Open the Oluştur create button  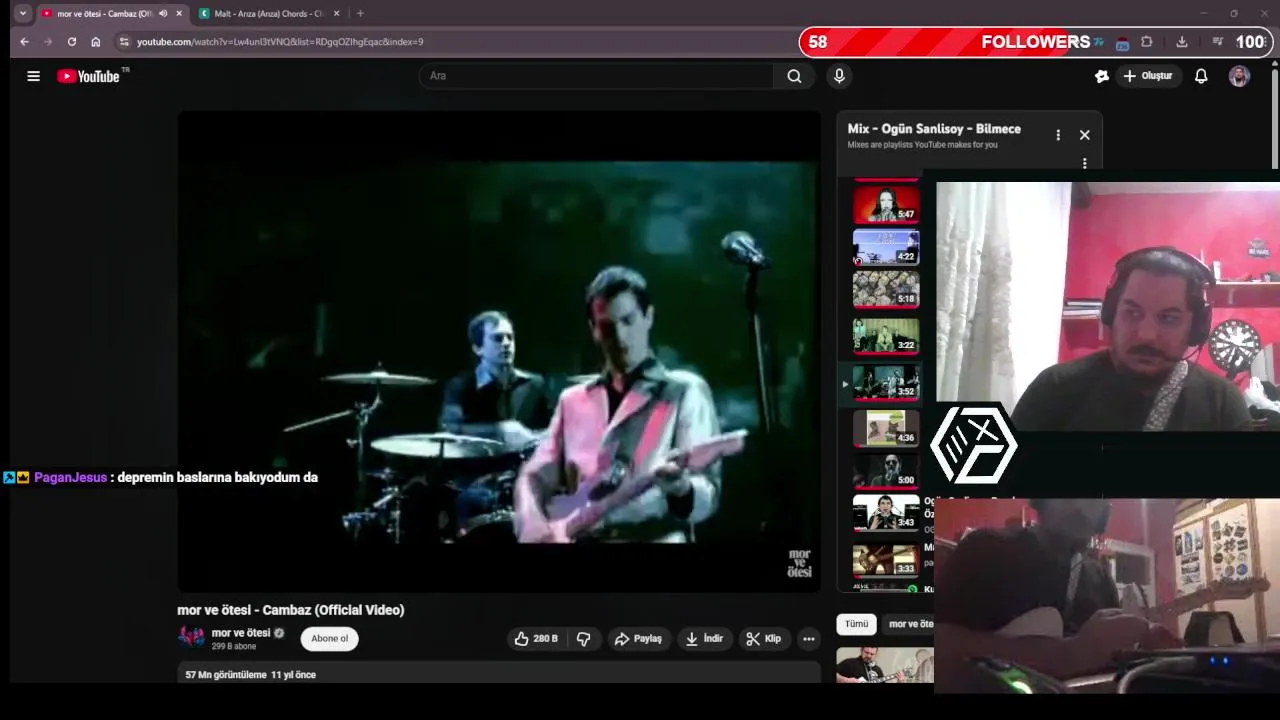1148,76
